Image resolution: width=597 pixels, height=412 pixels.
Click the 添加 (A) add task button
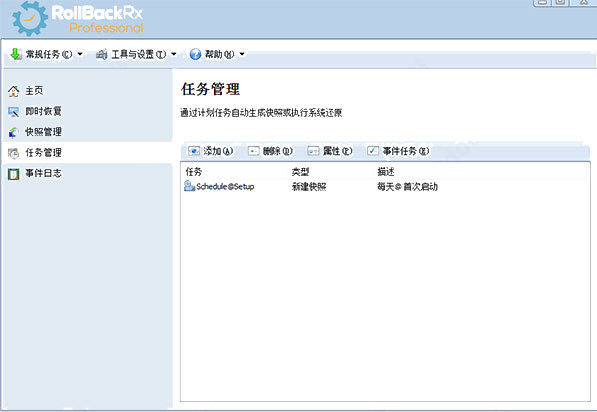[x=210, y=151]
